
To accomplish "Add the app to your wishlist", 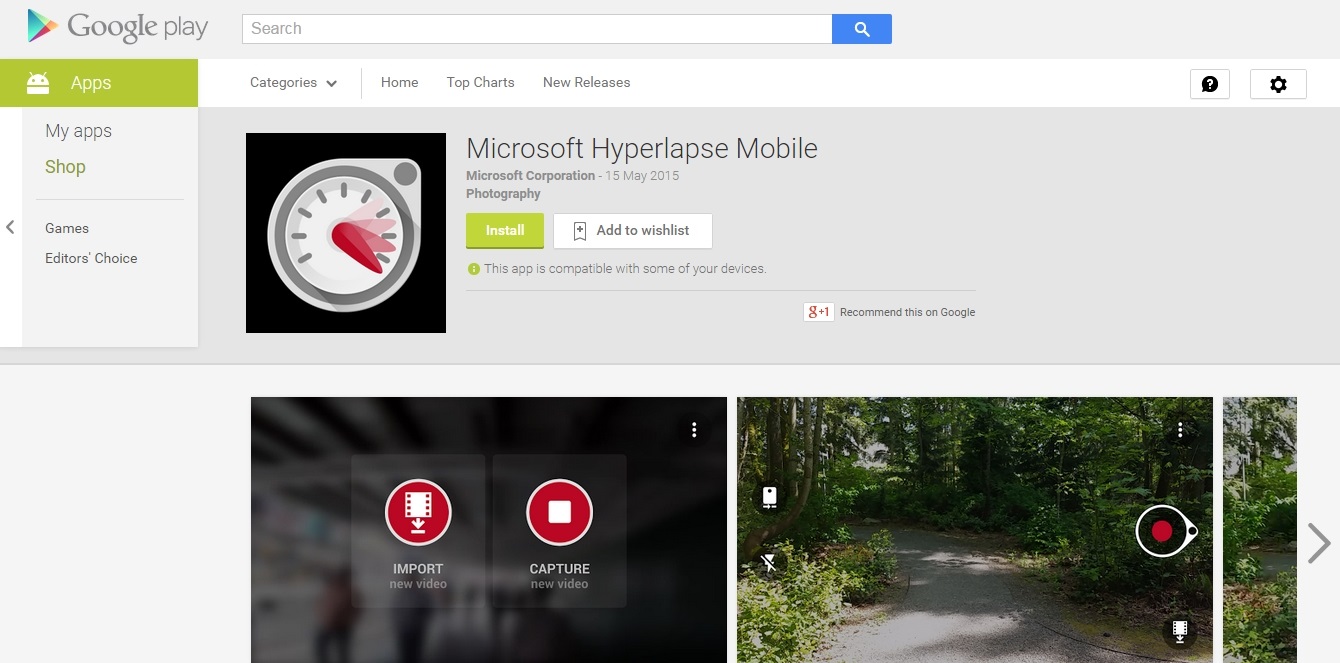I will 632,230.
